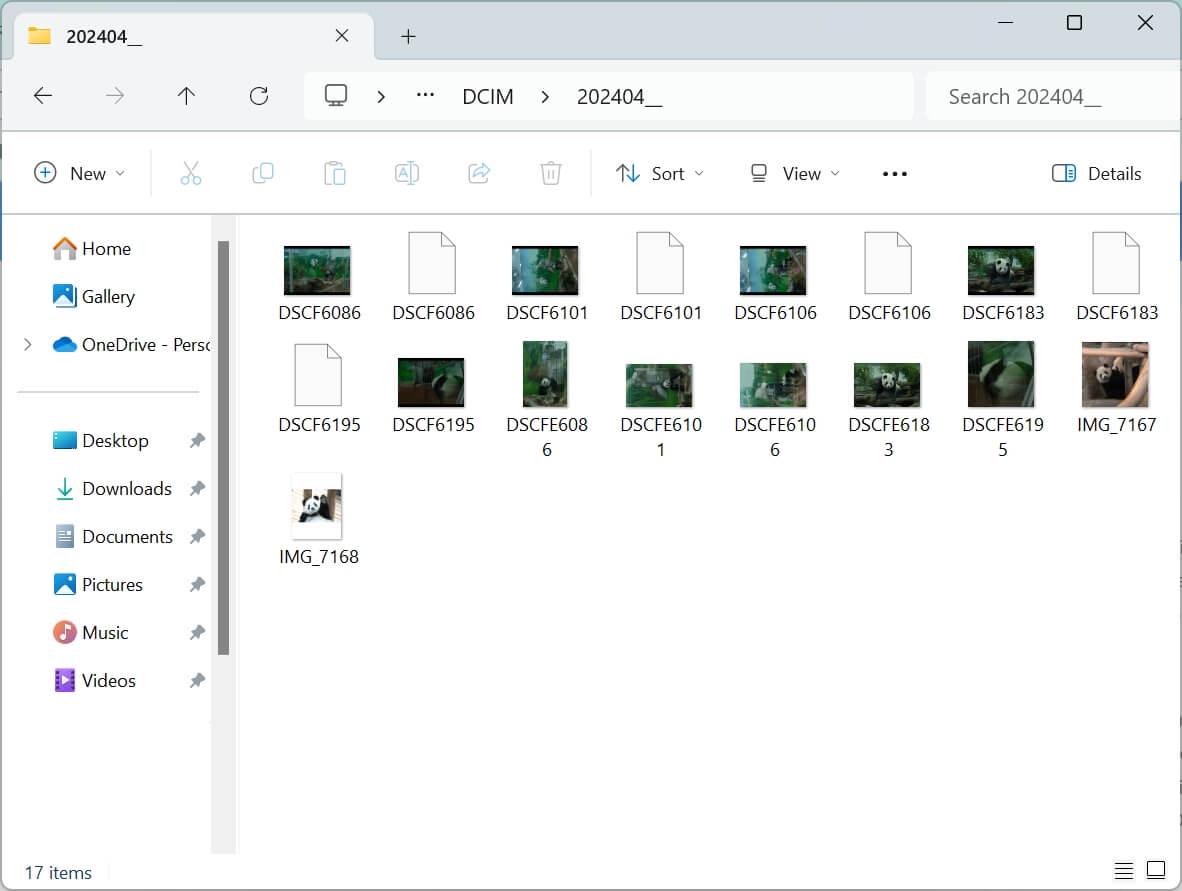Select the DSCF6101 image thumbnail
The image size is (1182, 891).
[545, 270]
